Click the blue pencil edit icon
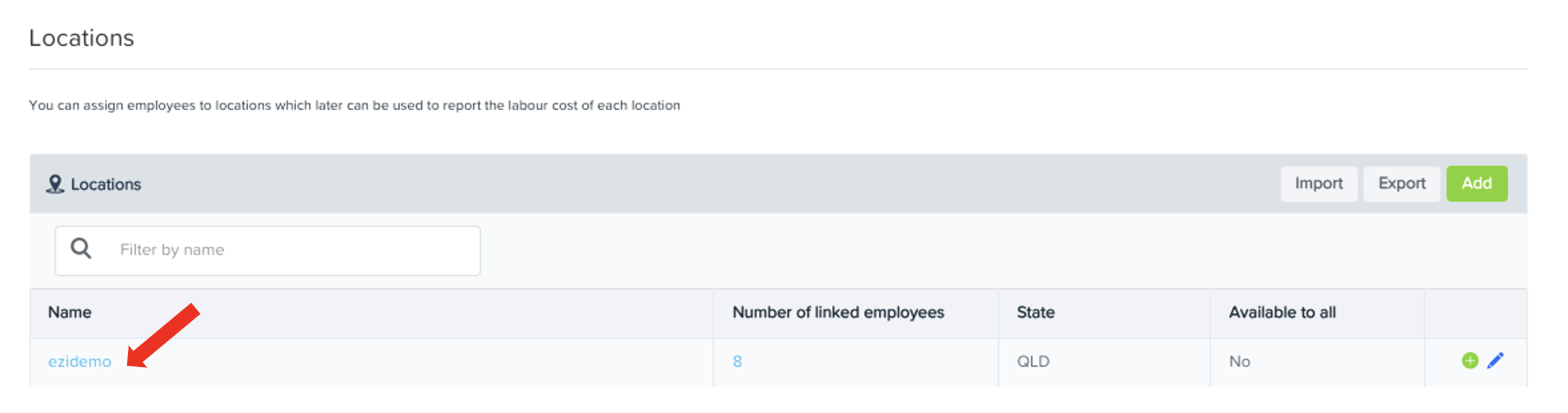1568x413 pixels. click(1495, 361)
